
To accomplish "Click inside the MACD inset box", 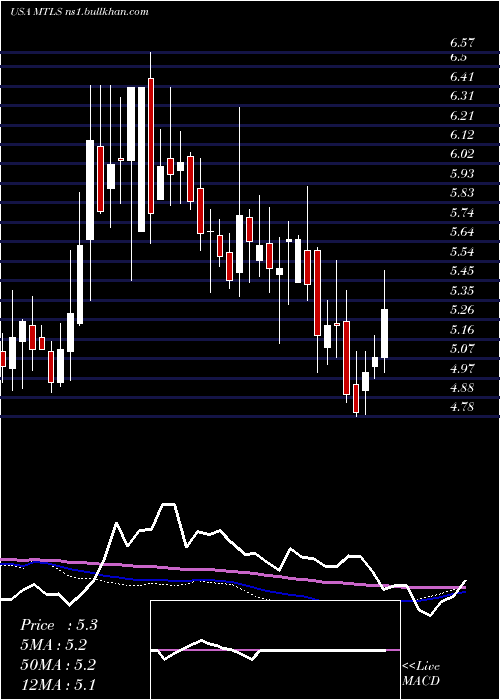I will (x=275, y=650).
